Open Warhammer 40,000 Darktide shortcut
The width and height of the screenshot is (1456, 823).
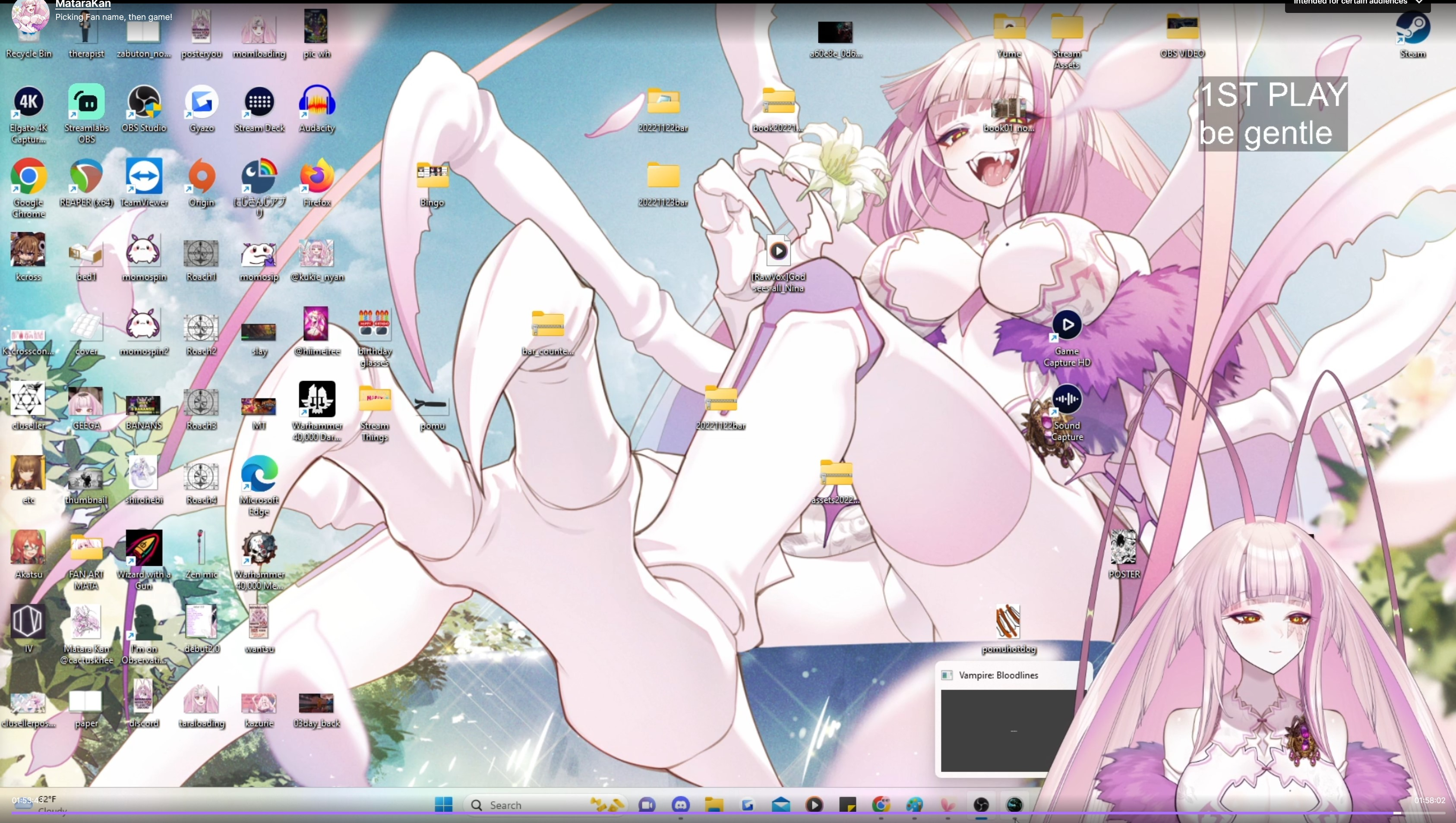[316, 411]
